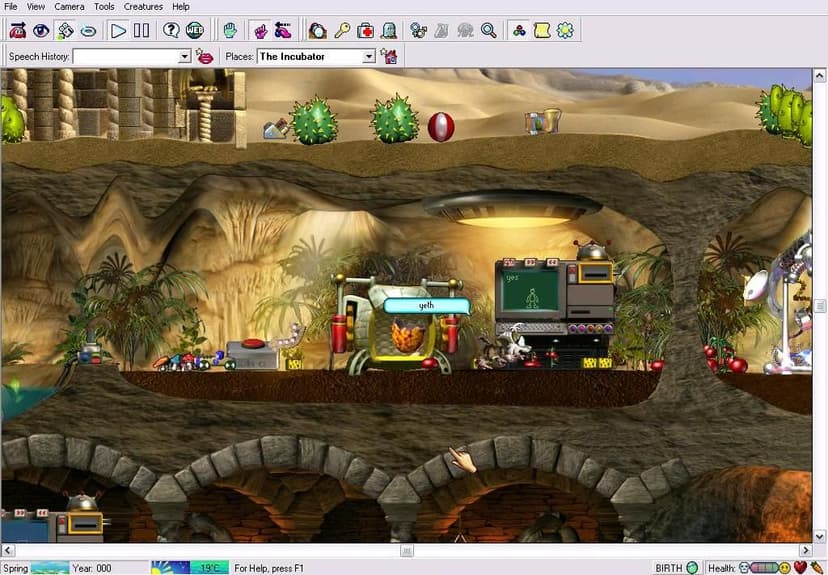The height and width of the screenshot is (575, 828).
Task: Pause the game with the Pause button
Action: click(x=141, y=31)
